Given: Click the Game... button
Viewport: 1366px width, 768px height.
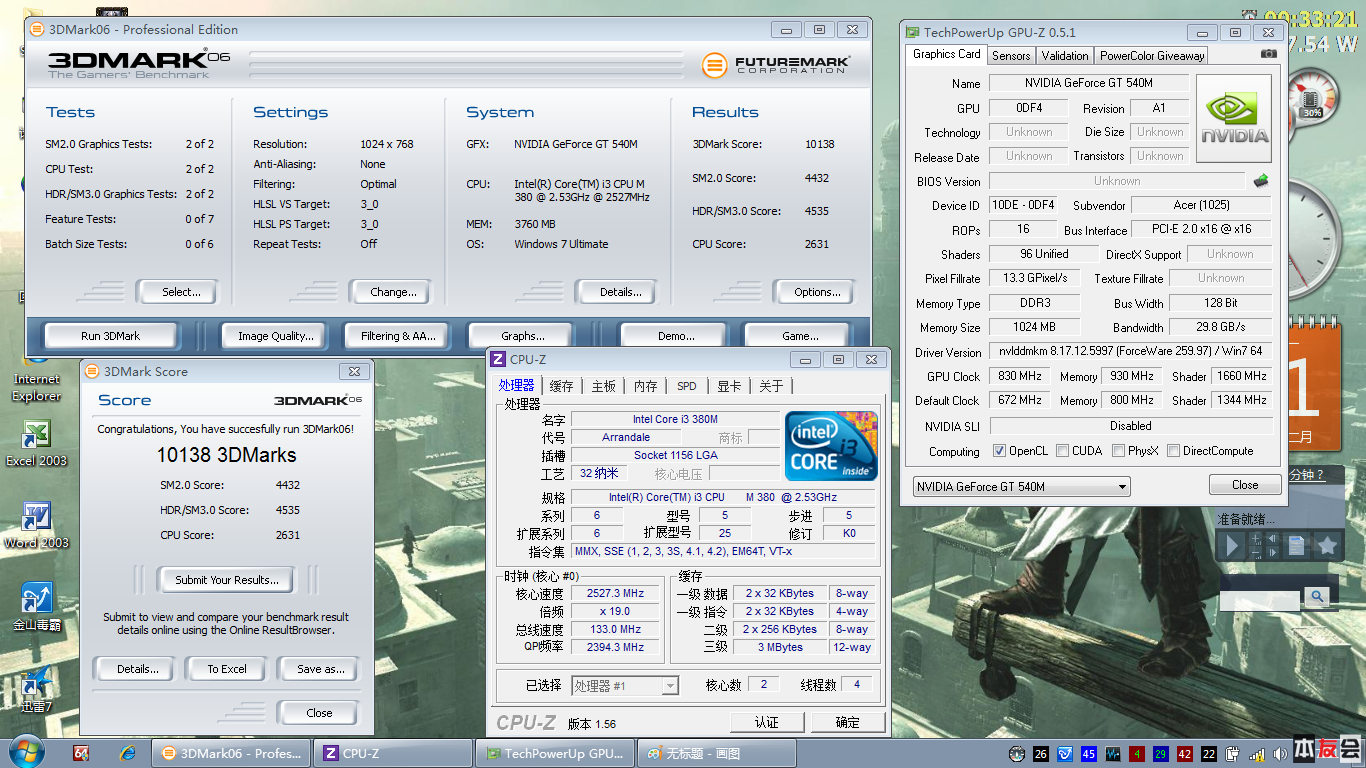Looking at the screenshot, I should 800,336.
